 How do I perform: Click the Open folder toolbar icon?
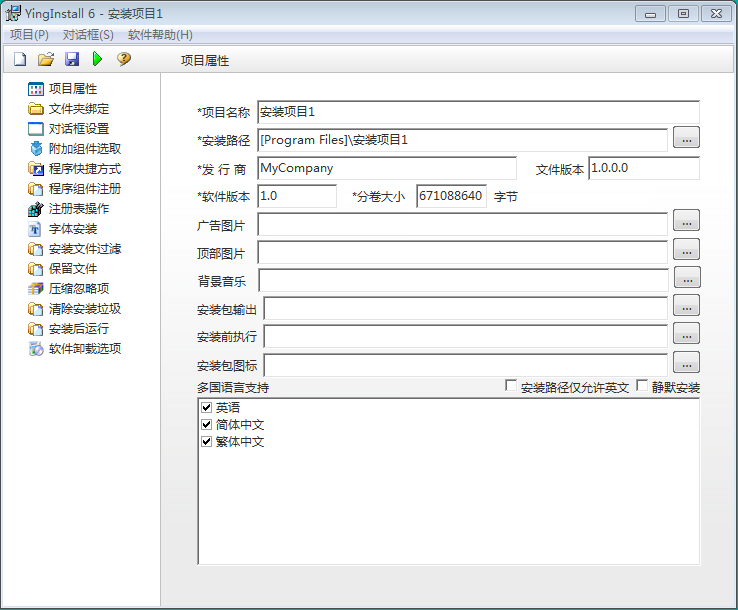46,60
